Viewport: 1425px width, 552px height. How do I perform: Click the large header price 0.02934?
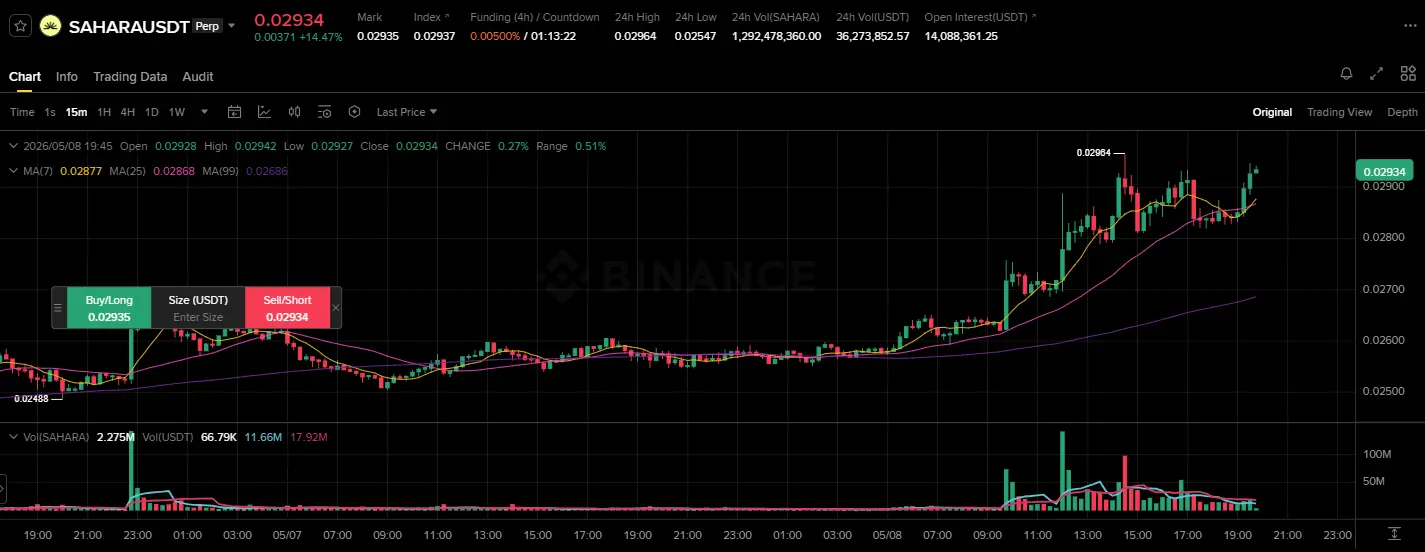289,19
